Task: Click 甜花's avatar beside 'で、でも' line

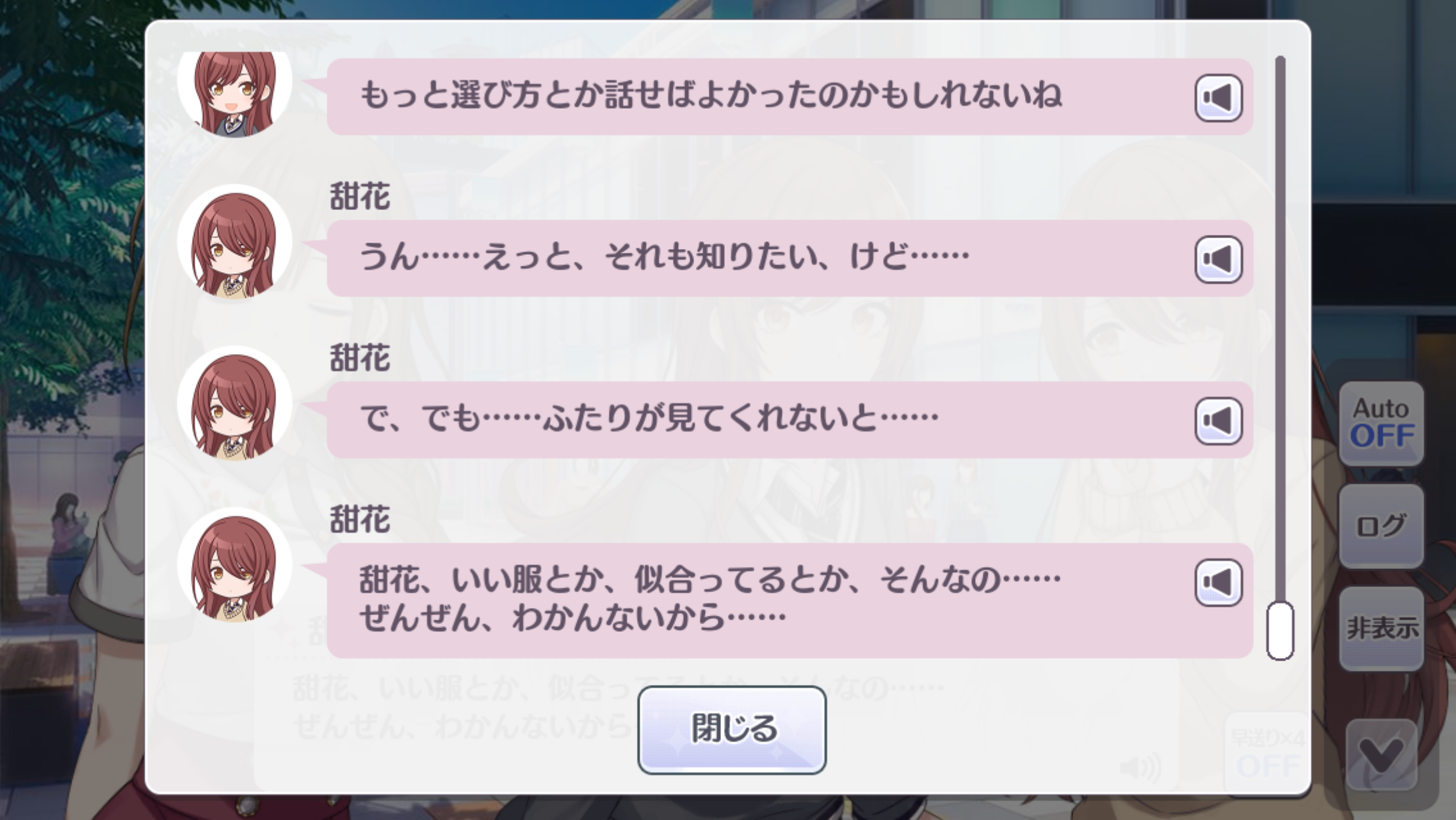Action: click(x=234, y=404)
